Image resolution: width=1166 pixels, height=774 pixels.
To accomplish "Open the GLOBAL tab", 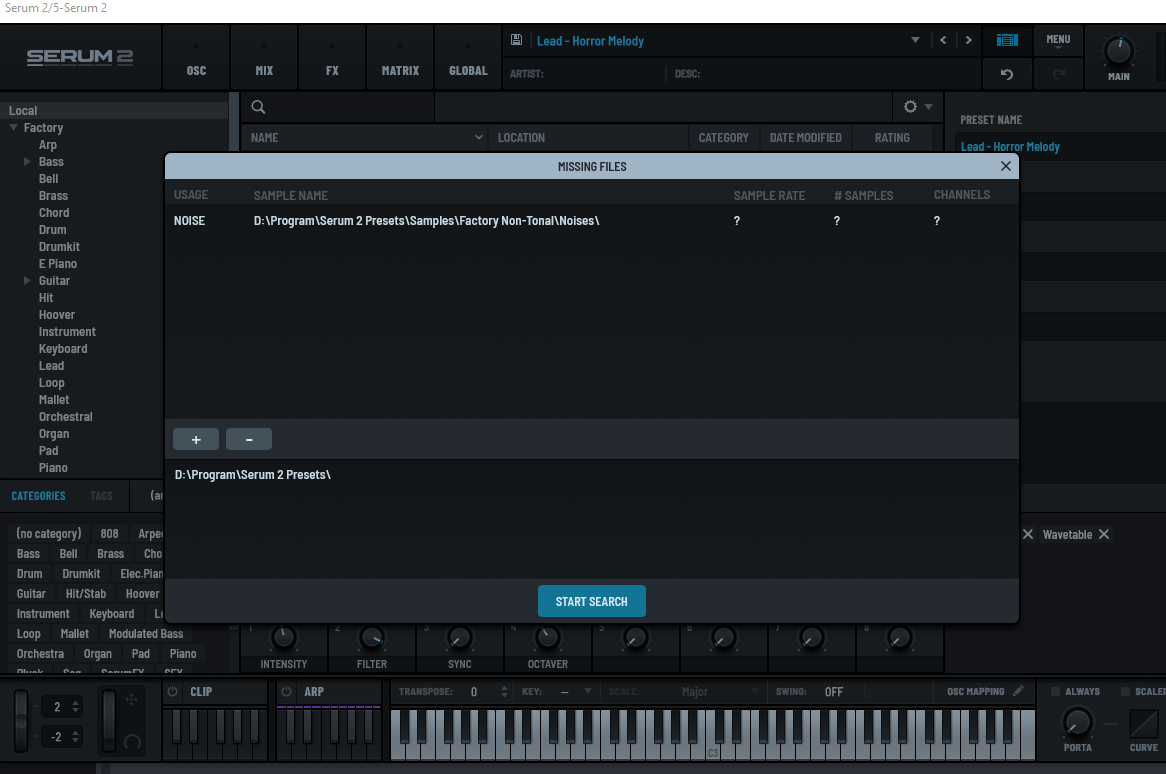I will (x=468, y=58).
